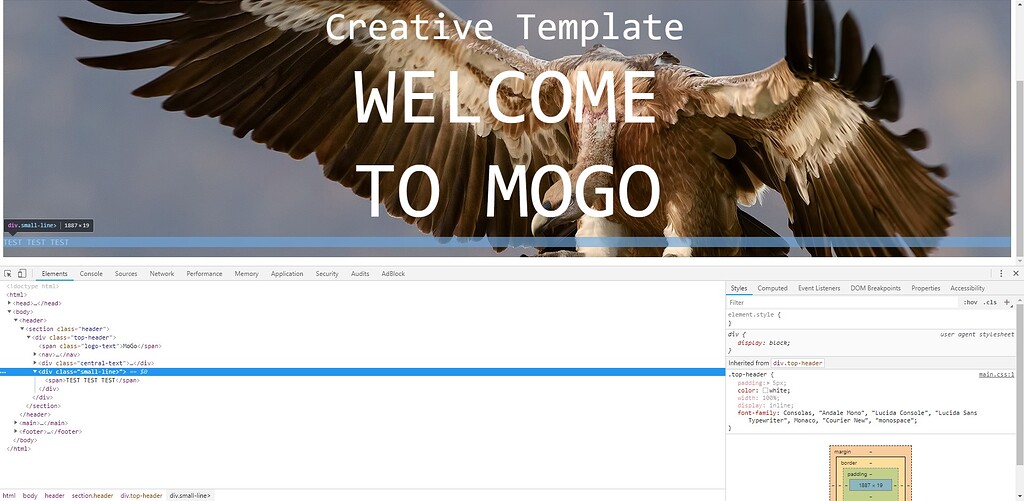Viewport: 1024px width, 501px height.
Task: Switch to the Computed styles tab
Action: 772,288
